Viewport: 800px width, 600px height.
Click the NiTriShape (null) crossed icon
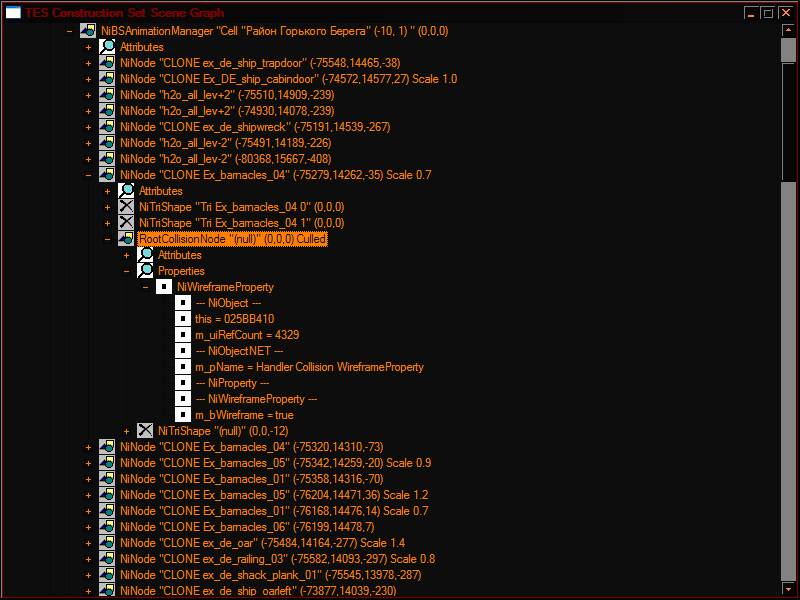[x=145, y=431]
